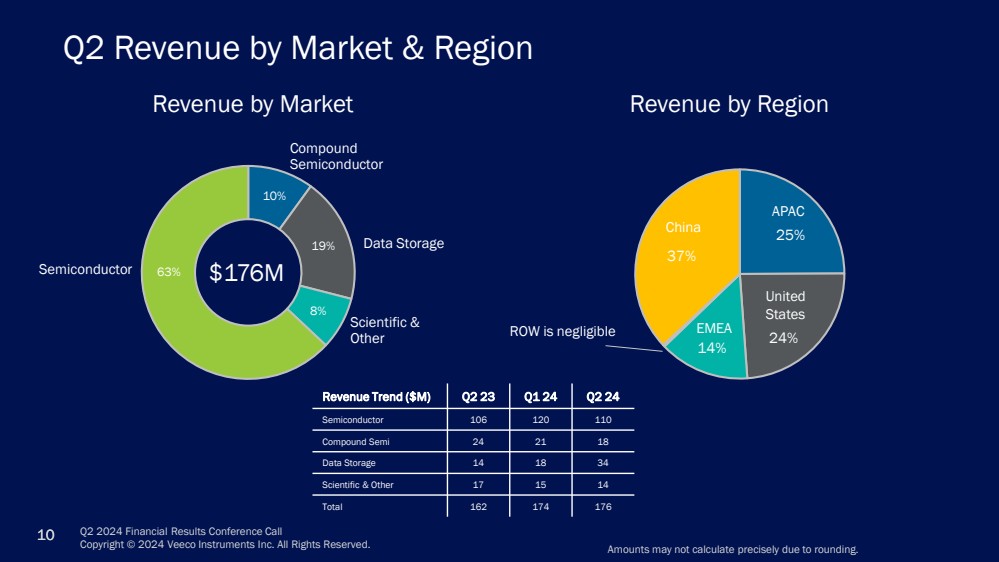999x562 pixels.
Task: Click the teal Scientific & Other 8% segment
Action: [319, 312]
